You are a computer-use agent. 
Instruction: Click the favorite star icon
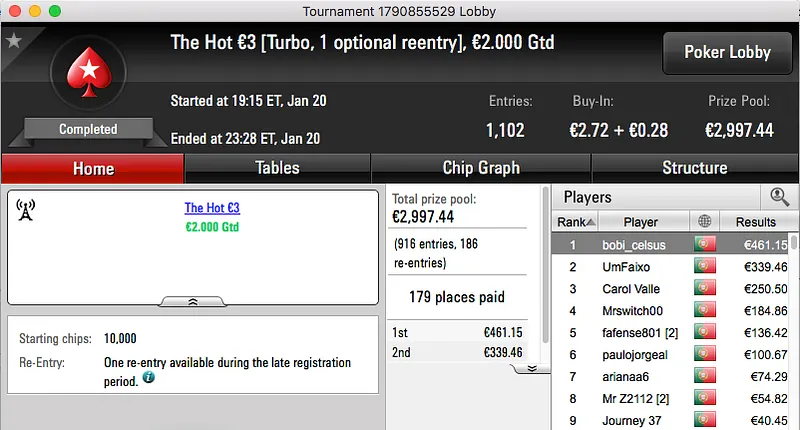click(x=14, y=41)
